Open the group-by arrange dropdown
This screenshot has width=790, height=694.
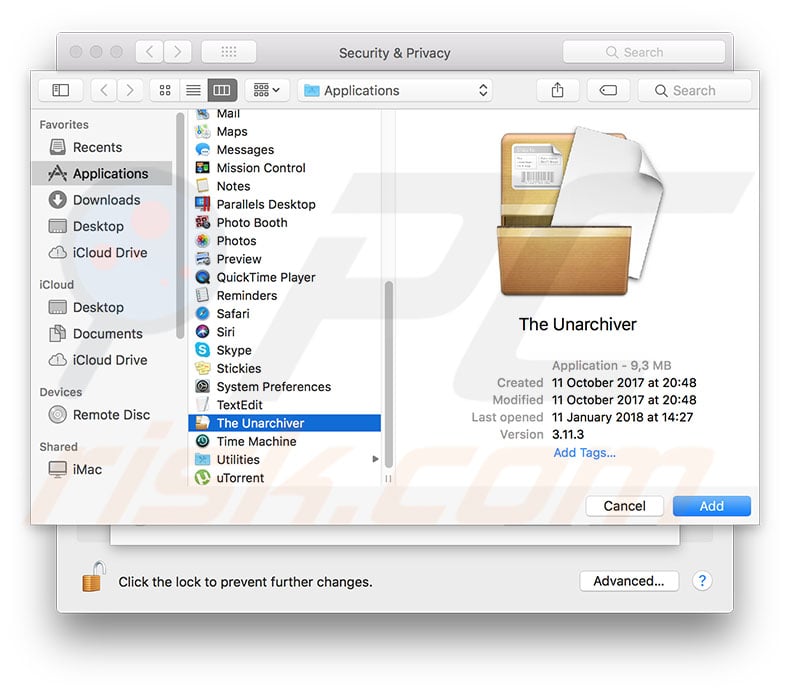(x=266, y=90)
